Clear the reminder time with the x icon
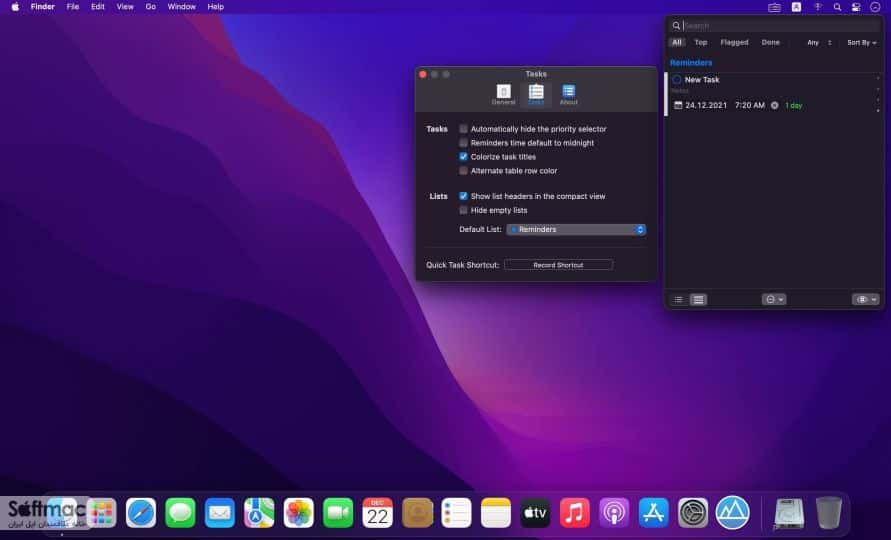891x540 pixels. 775,105
